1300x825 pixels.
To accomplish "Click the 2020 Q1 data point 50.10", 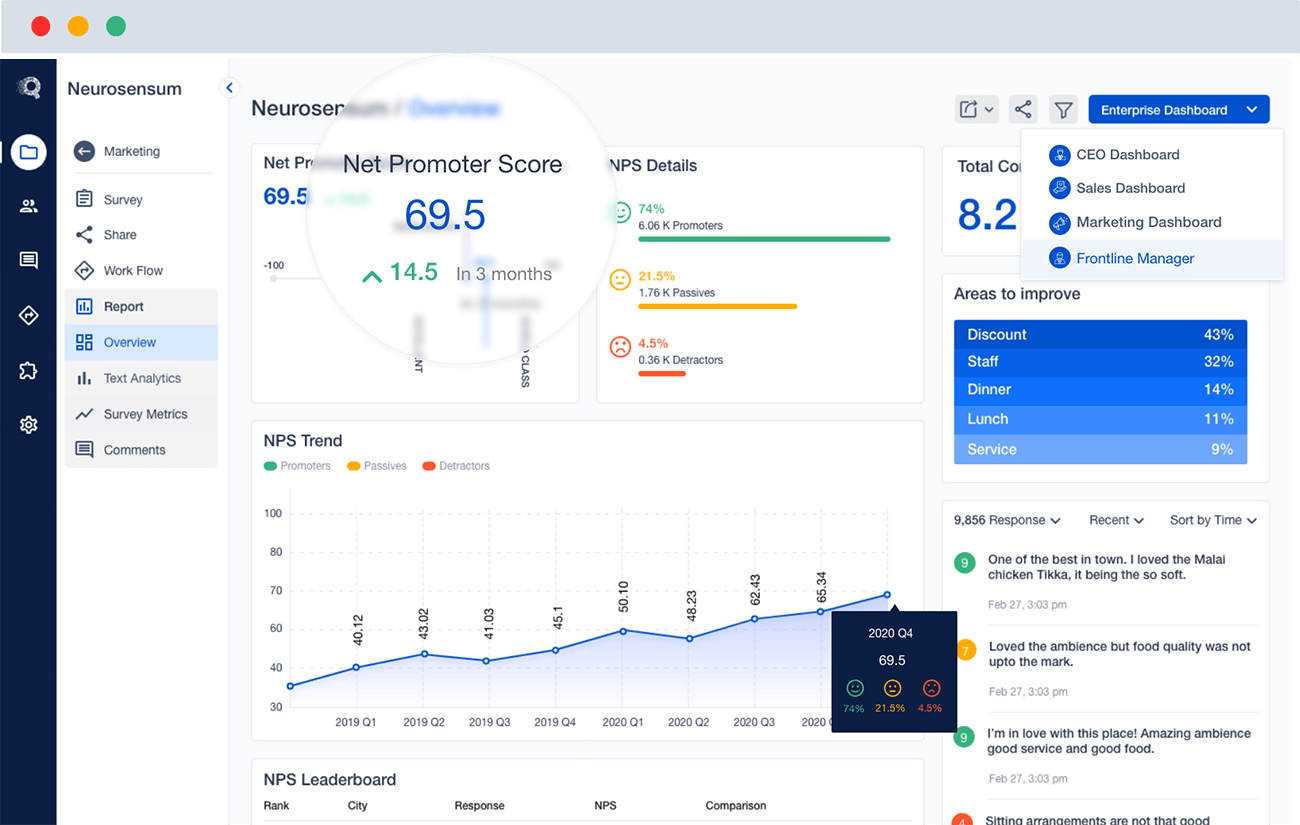I will [x=623, y=631].
